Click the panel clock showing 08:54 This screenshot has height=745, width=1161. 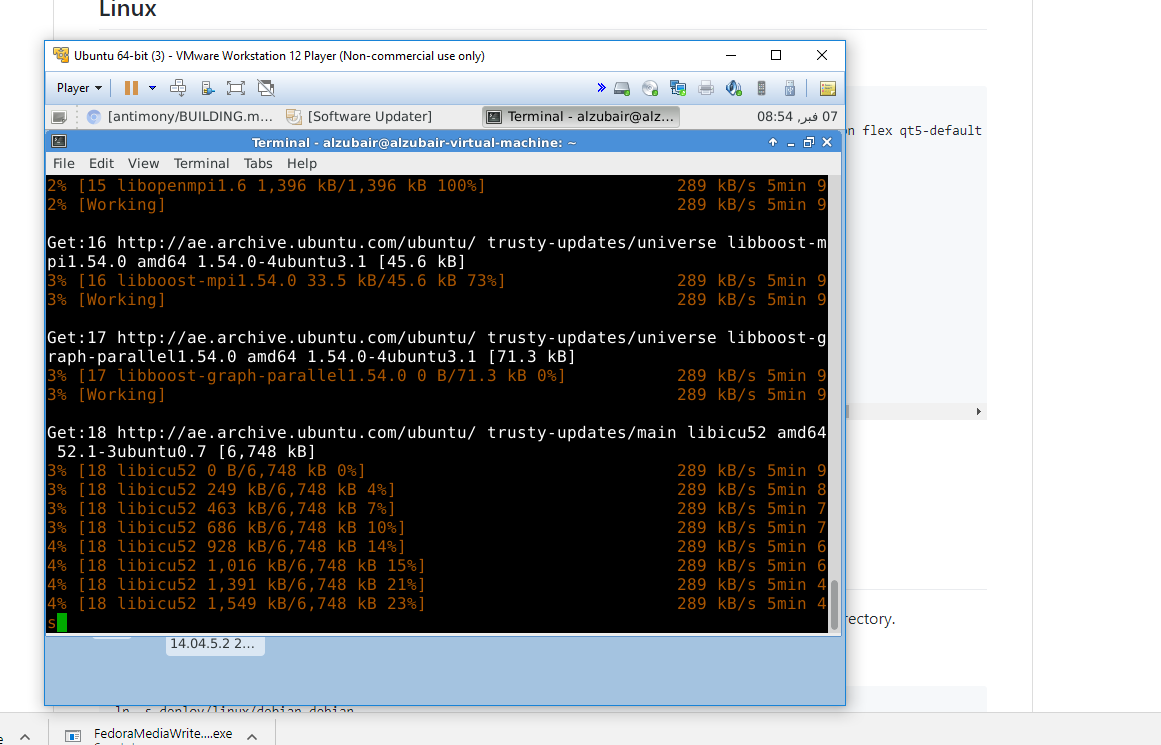coord(797,117)
